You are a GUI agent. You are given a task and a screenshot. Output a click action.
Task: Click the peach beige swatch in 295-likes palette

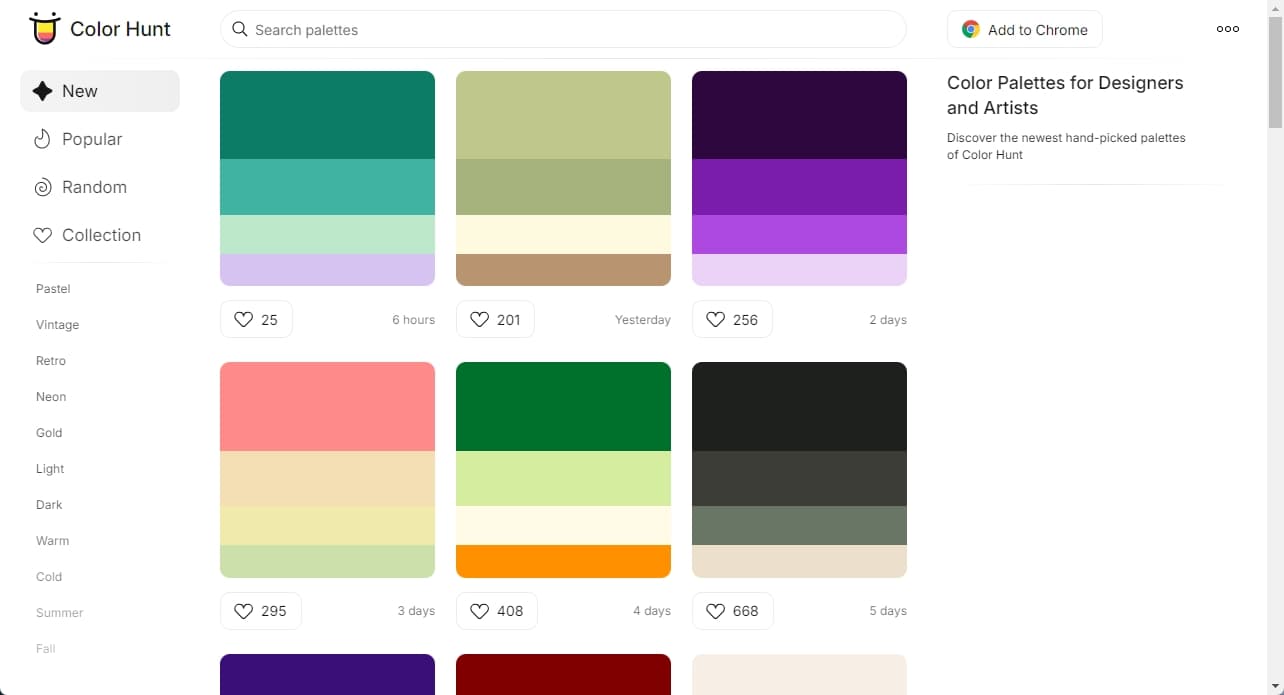(x=327, y=478)
